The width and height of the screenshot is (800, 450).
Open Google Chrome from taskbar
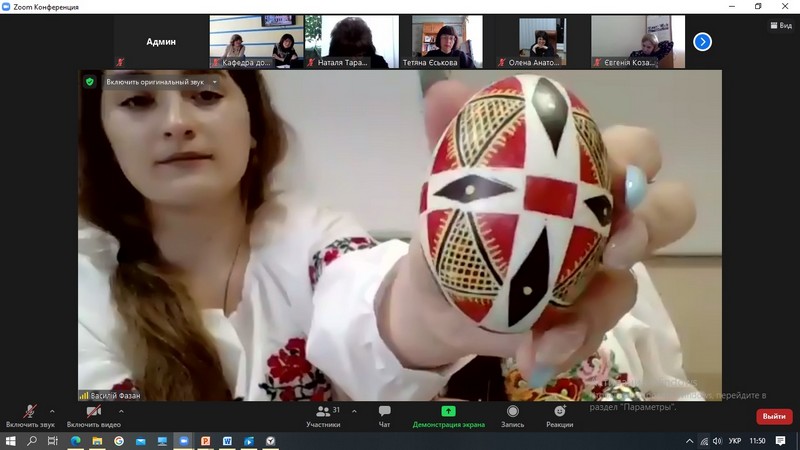point(119,441)
